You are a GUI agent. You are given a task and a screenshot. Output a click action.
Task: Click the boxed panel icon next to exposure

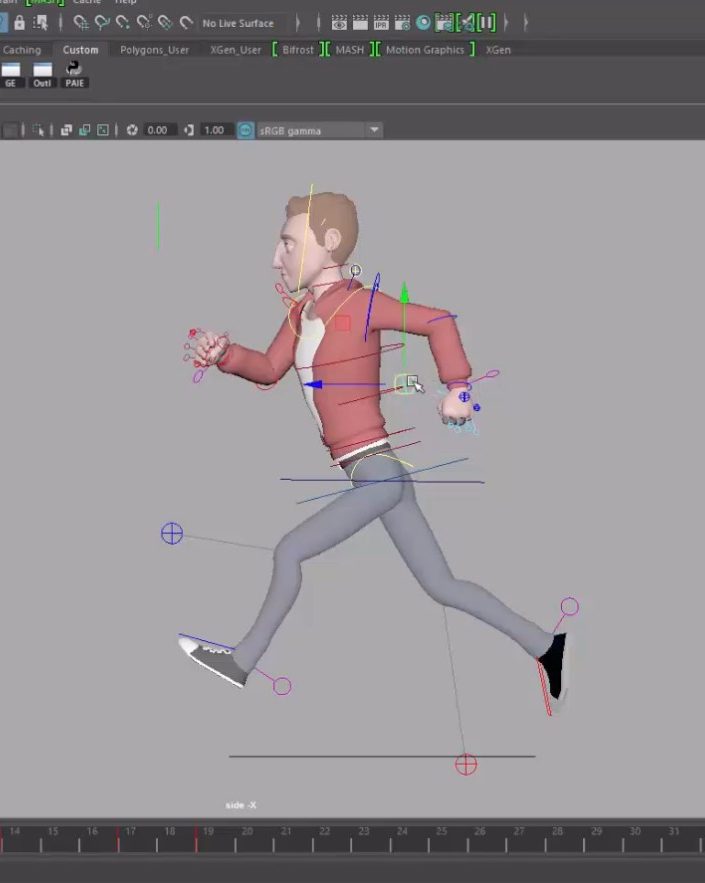(x=103, y=131)
